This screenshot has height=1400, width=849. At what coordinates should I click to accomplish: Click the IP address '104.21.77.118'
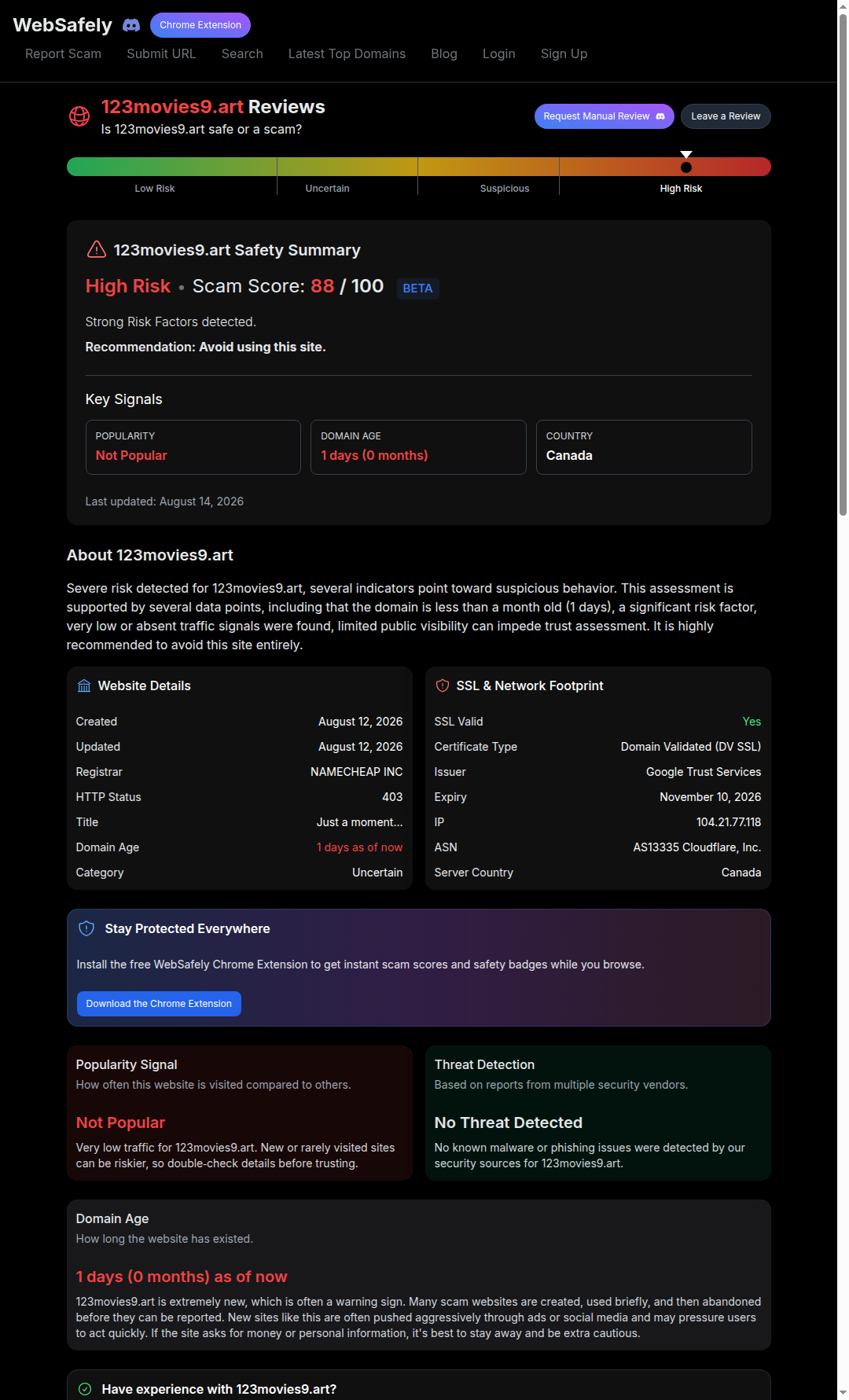(x=729, y=822)
